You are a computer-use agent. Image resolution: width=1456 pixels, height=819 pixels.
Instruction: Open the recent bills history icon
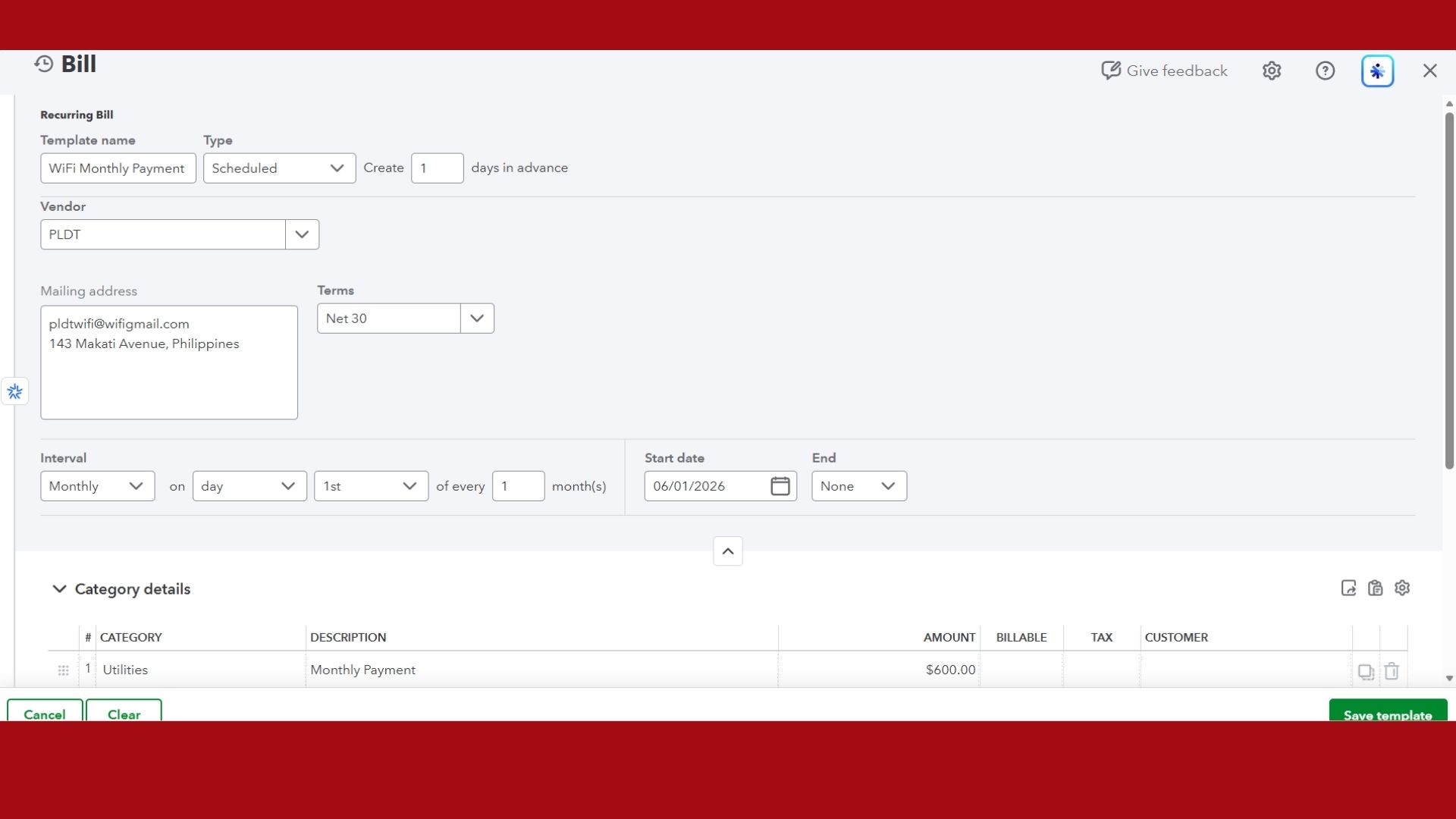click(x=44, y=64)
